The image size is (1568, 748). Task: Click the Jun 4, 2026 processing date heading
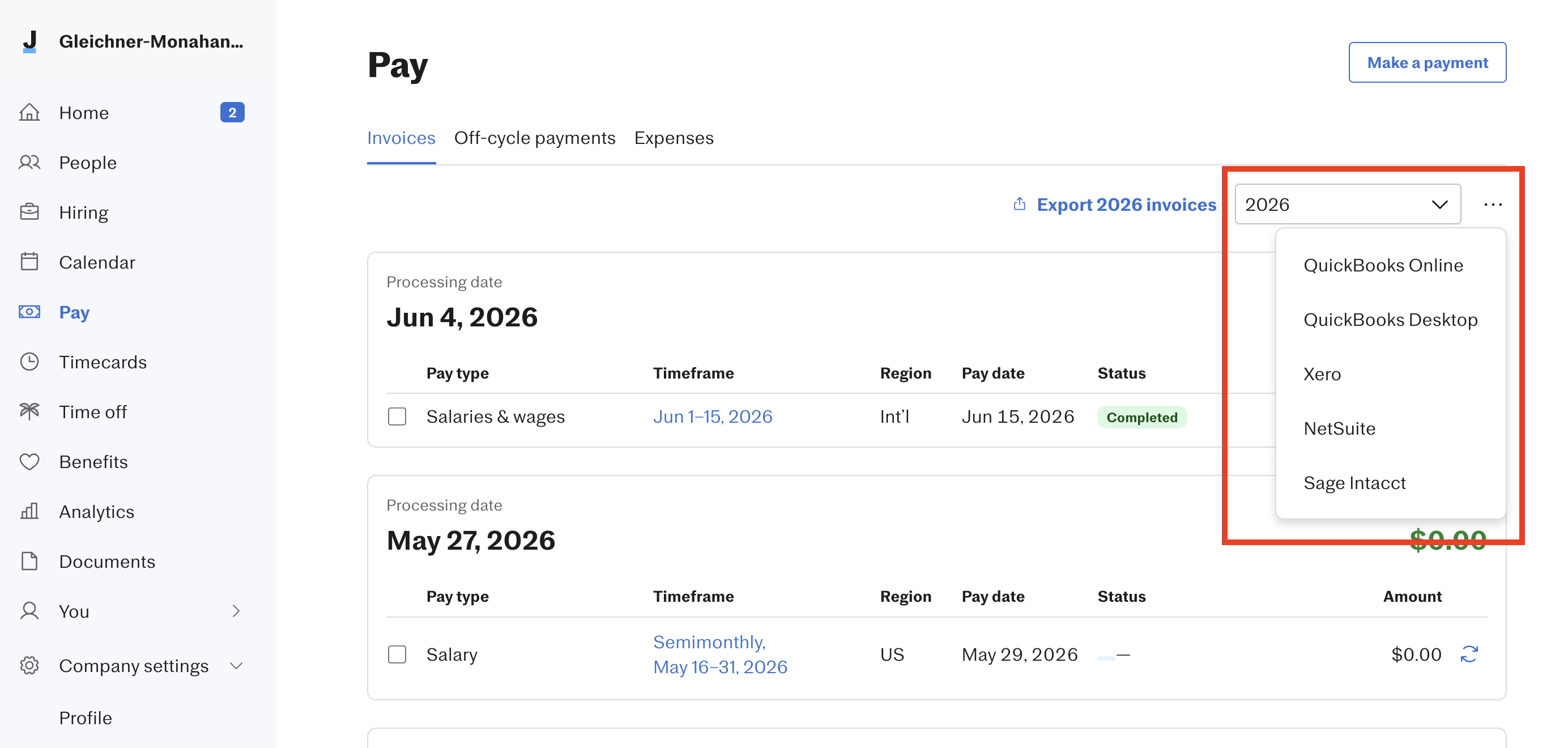(462, 317)
